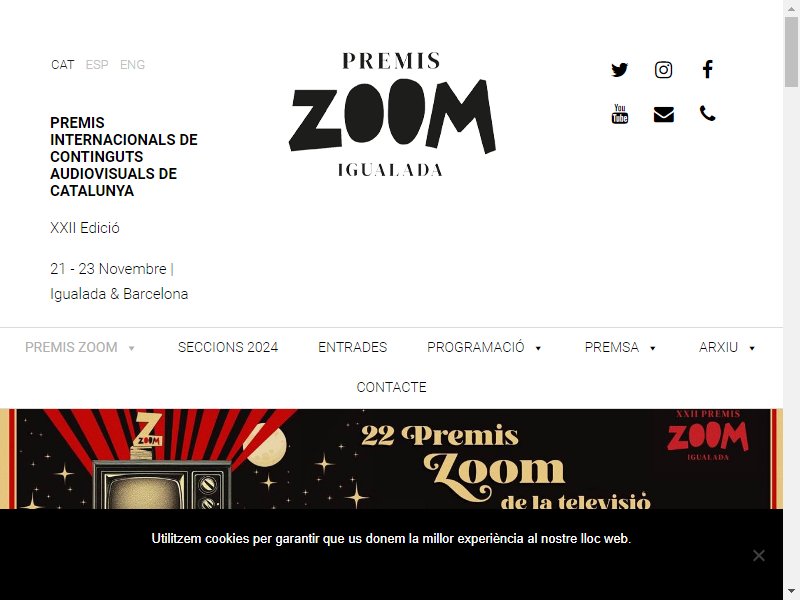The width and height of the screenshot is (800, 600).
Task: Expand the PREMIS ZOOM dropdown arrow
Action: (131, 348)
